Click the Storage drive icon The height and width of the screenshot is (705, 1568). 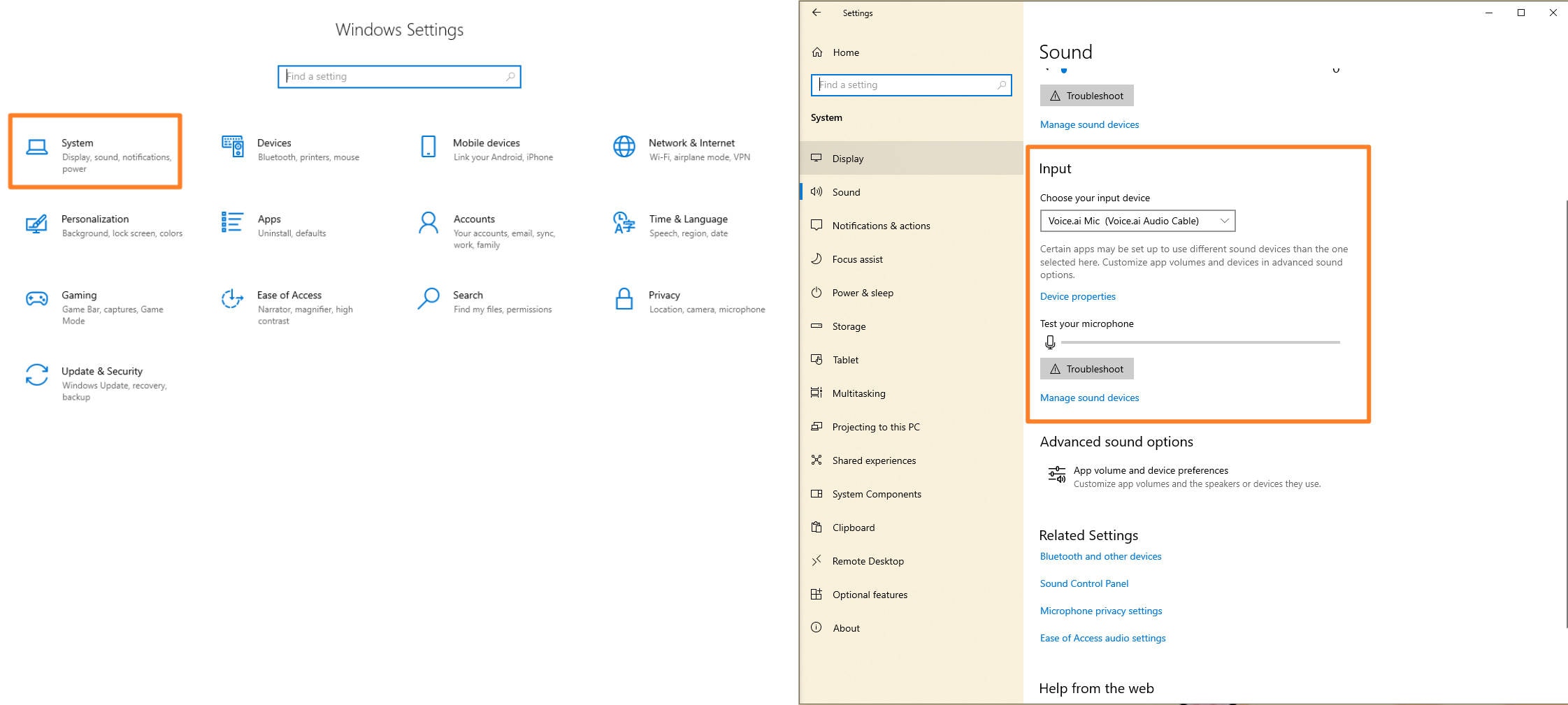coord(817,326)
